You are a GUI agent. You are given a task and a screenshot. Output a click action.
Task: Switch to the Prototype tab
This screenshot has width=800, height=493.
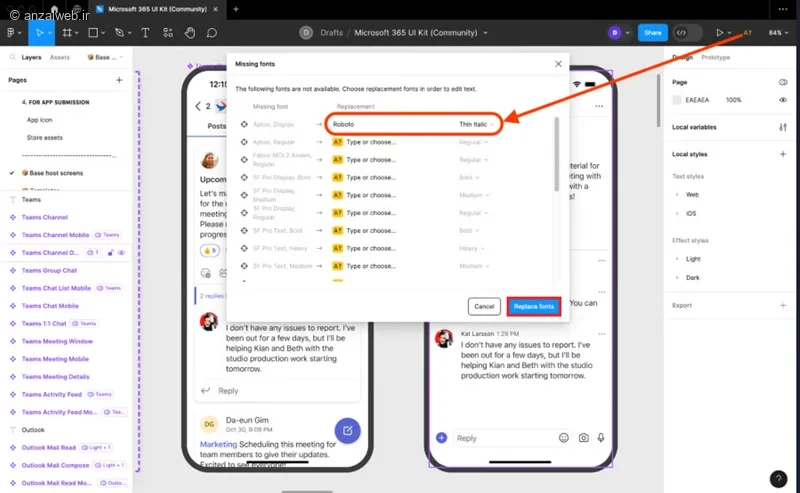tap(715, 58)
